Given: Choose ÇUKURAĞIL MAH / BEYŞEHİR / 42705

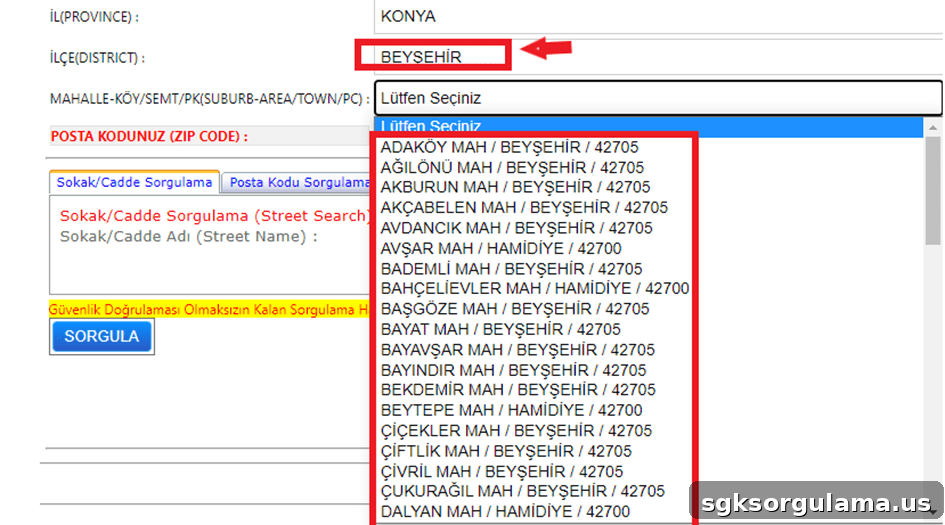Looking at the screenshot, I should click(x=648, y=491).
